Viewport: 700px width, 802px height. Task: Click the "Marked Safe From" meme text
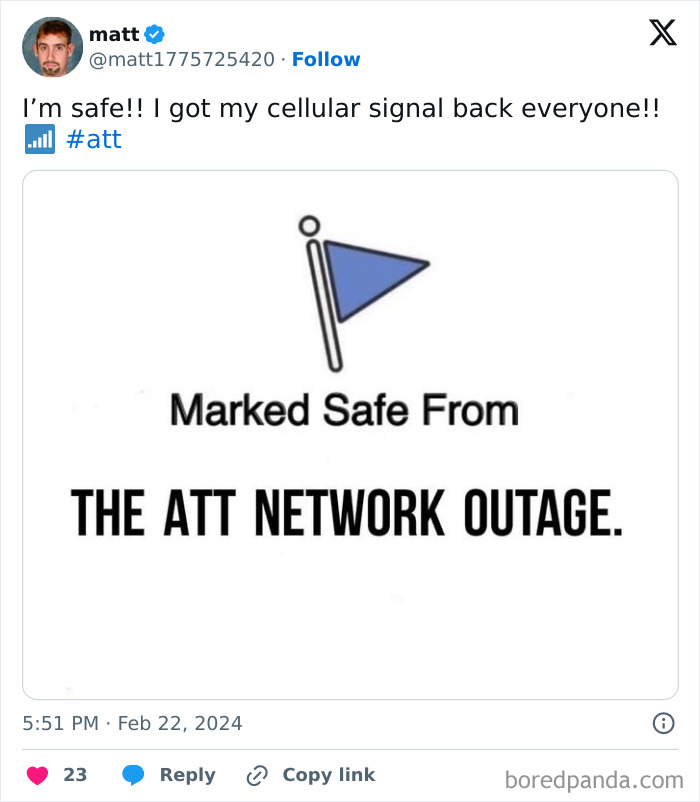pyautogui.click(x=344, y=410)
